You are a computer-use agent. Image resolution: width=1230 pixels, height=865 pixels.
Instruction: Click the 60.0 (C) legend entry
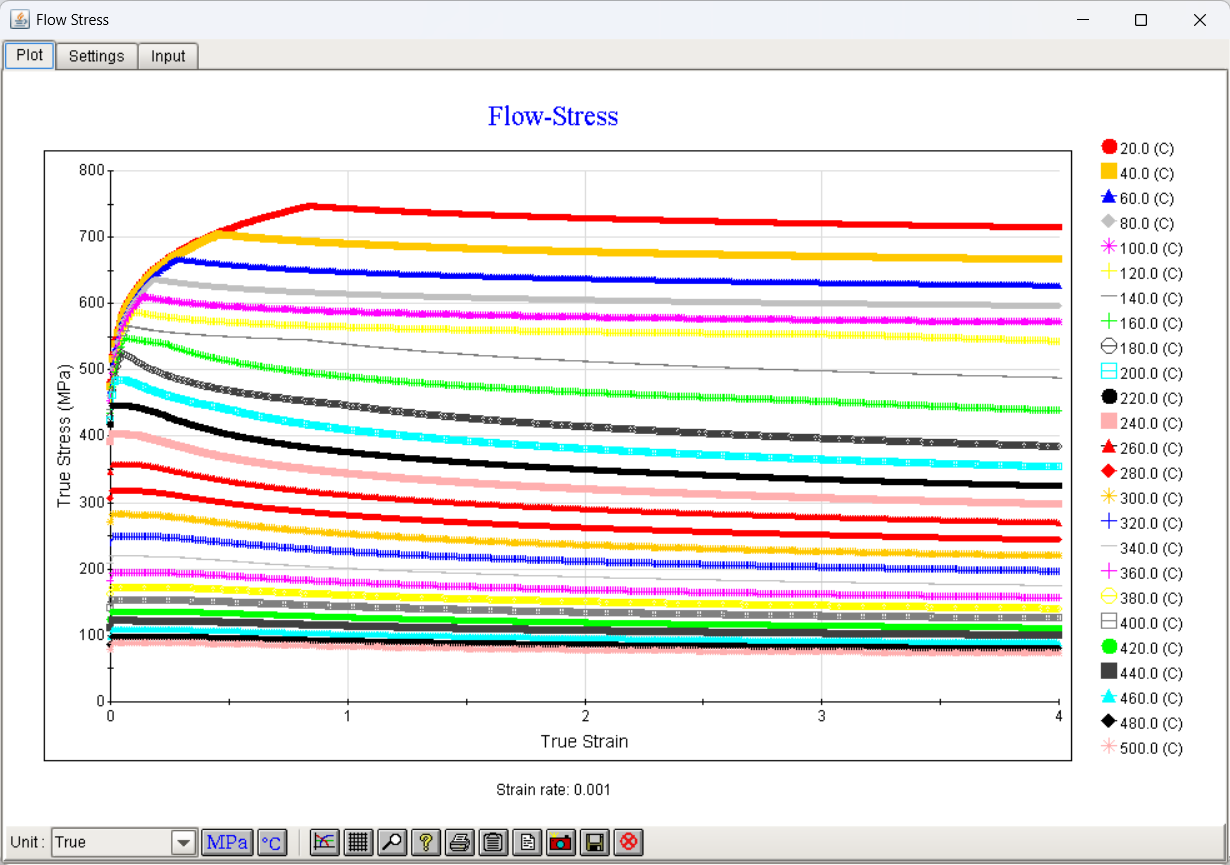(x=1138, y=198)
